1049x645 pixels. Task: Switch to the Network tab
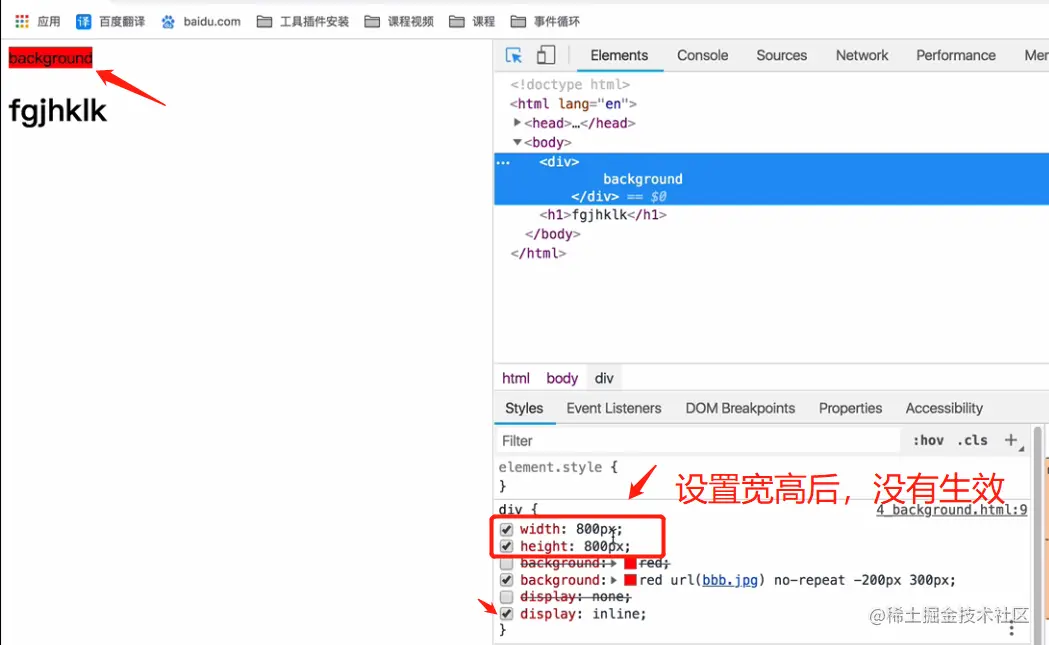862,56
